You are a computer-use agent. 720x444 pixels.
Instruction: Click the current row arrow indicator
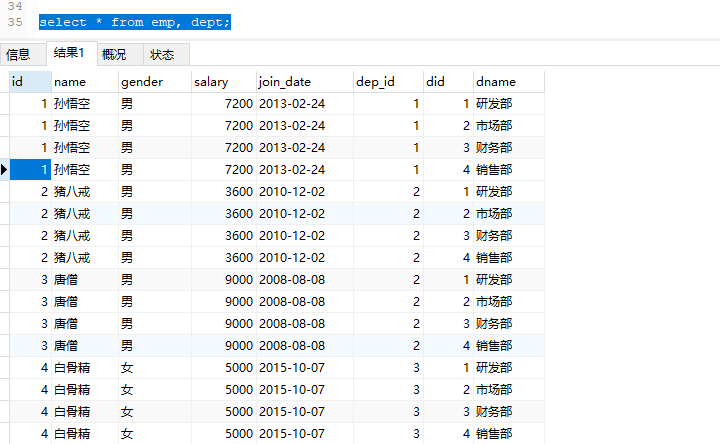pos(4,170)
